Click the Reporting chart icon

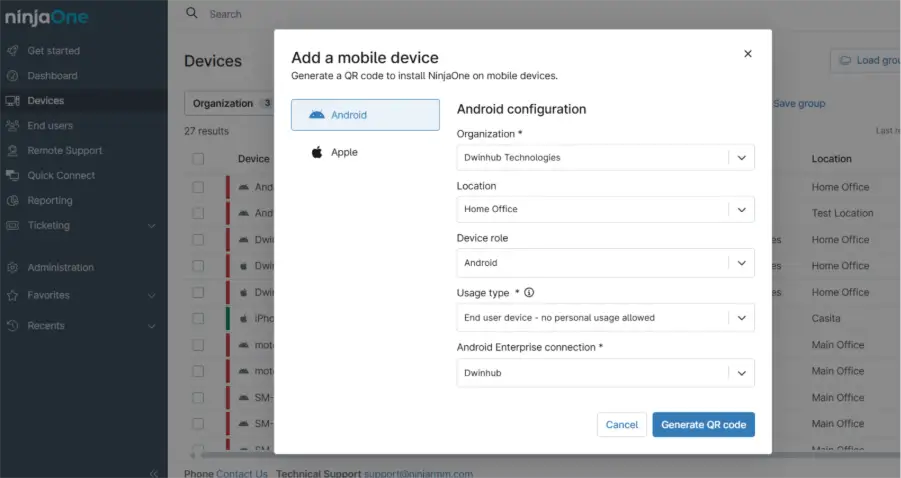coord(13,201)
